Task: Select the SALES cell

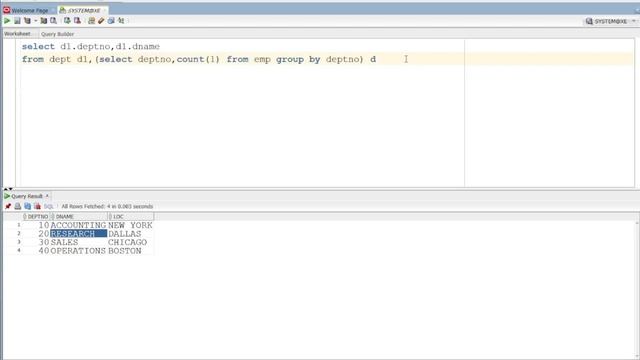Action: pos(78,242)
